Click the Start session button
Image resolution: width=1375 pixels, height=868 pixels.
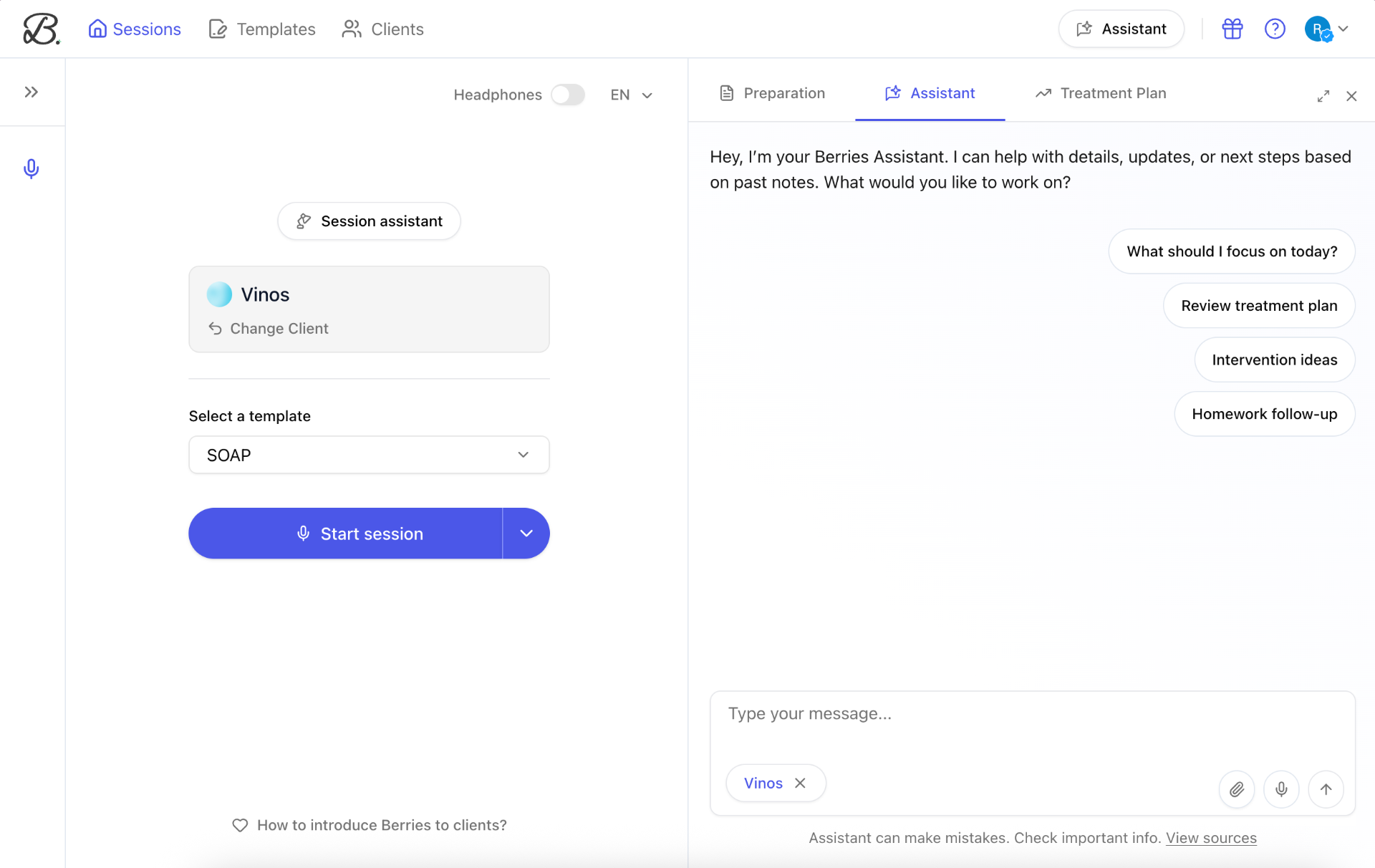click(x=345, y=534)
